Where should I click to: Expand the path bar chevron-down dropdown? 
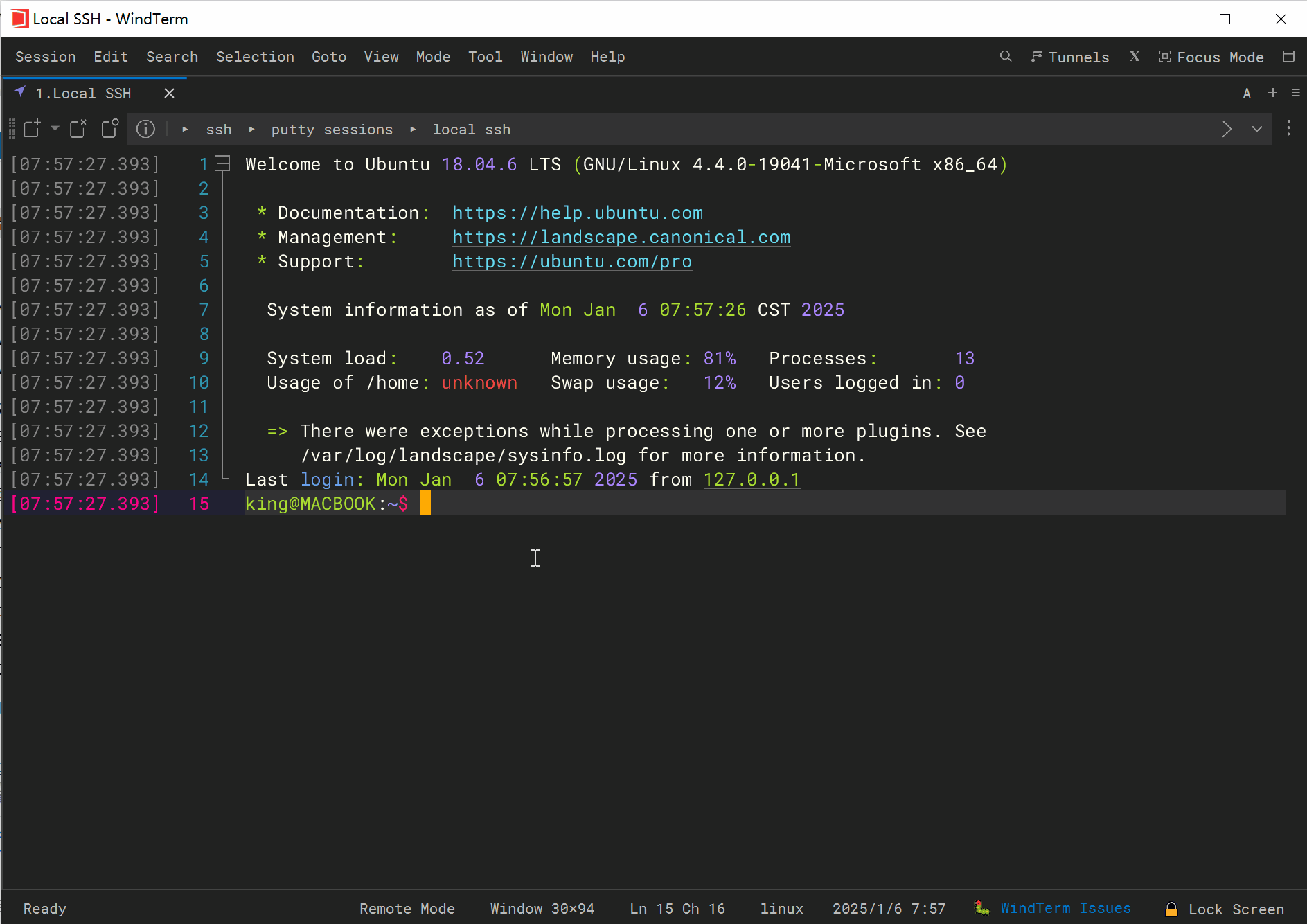(x=1256, y=129)
